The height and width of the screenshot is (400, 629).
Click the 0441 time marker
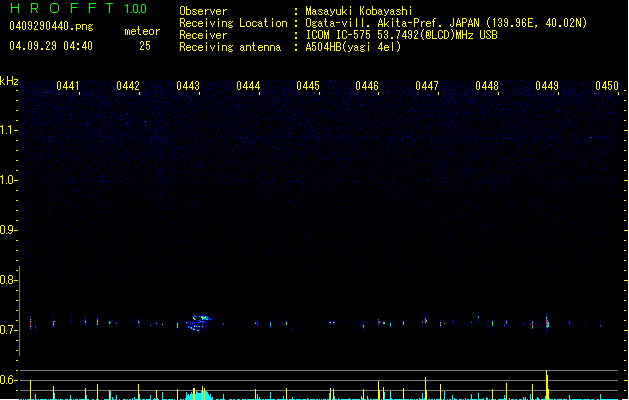coord(68,86)
